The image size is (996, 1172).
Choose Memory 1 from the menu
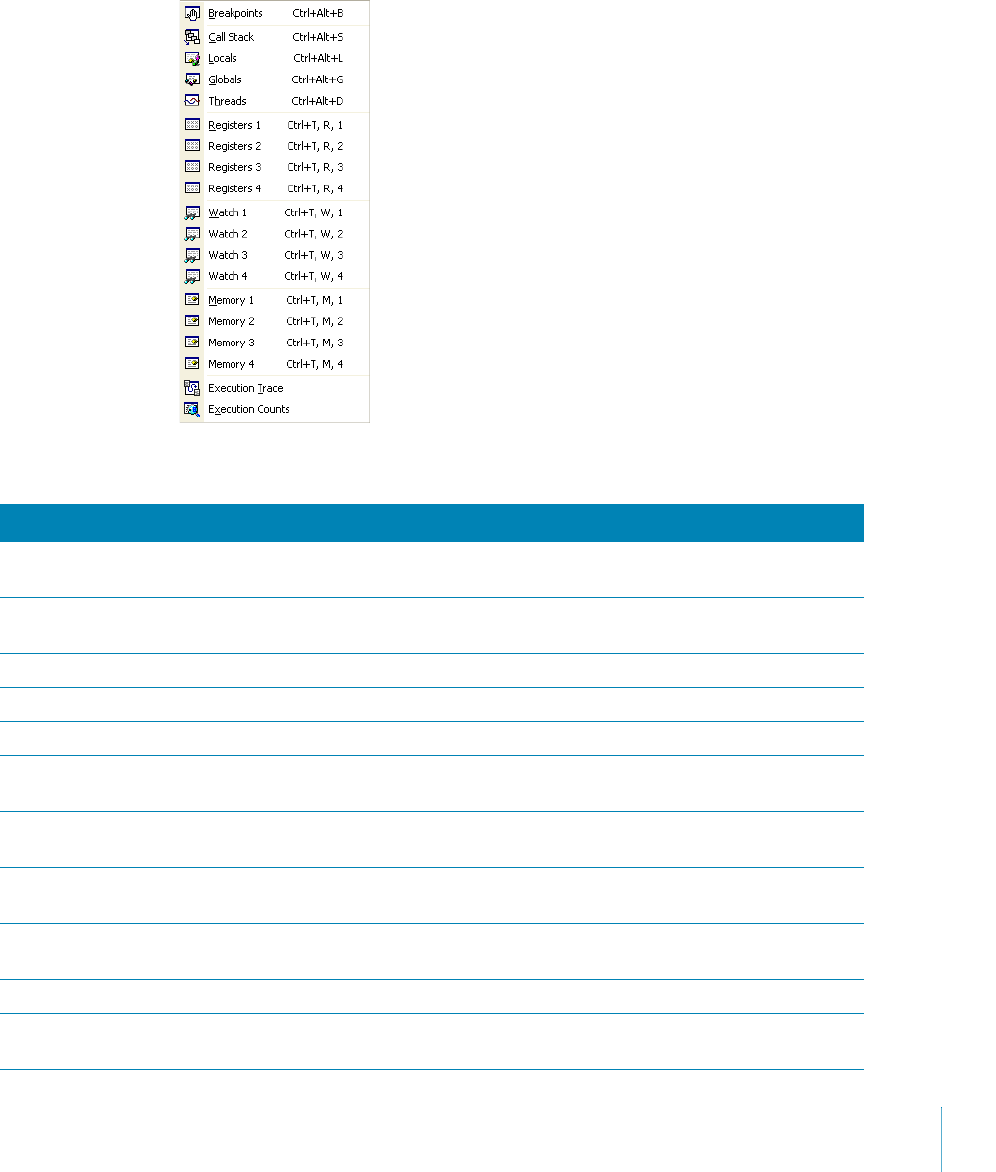pyautogui.click(x=275, y=300)
